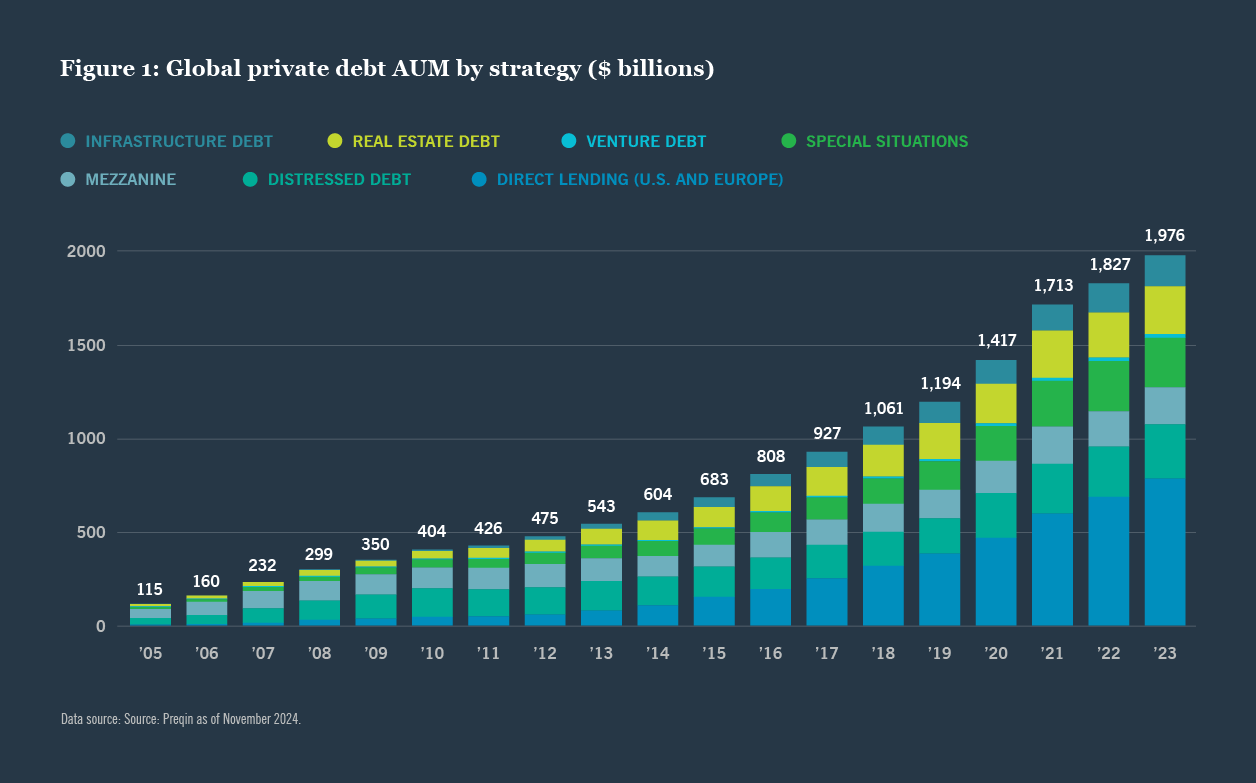The image size is (1256, 783).
Task: Click the mezzanine segment of '19 bar
Action: tap(939, 504)
